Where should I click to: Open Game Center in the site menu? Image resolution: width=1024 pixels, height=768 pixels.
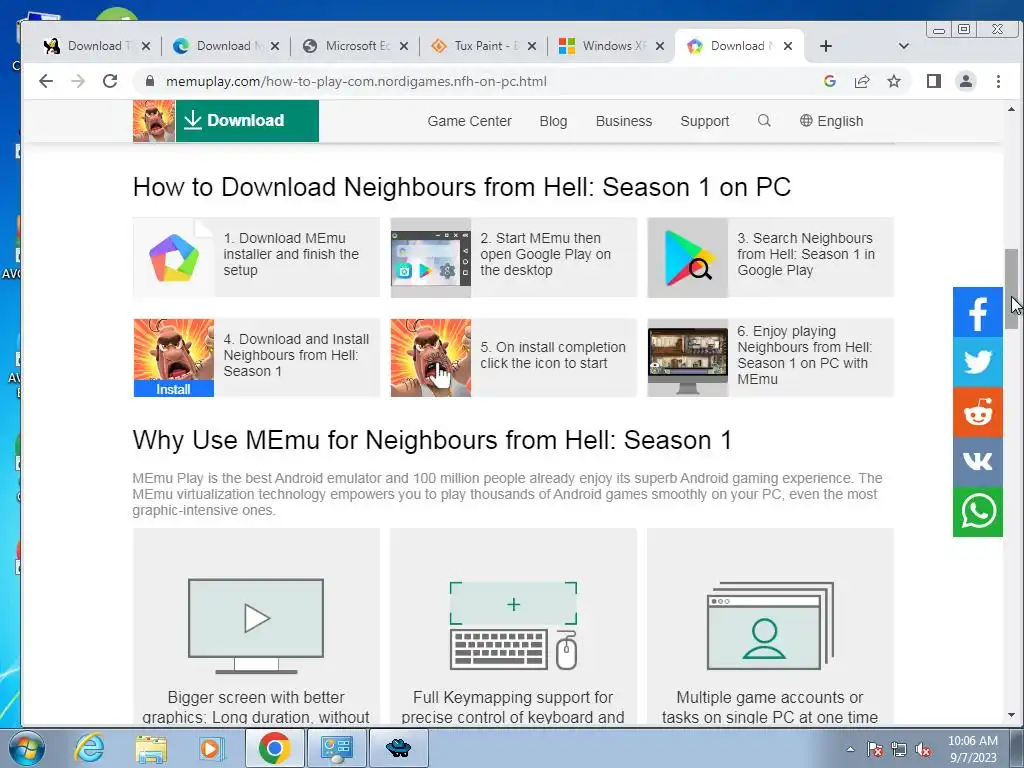pyautogui.click(x=470, y=121)
